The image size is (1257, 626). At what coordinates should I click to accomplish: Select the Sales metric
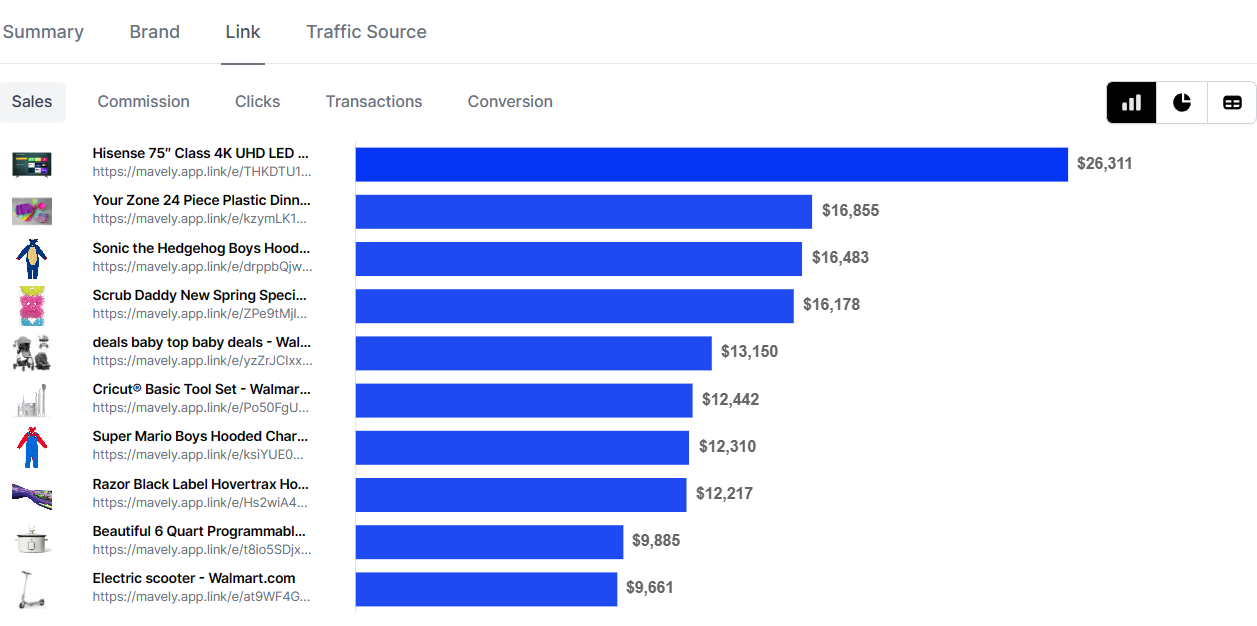point(32,102)
